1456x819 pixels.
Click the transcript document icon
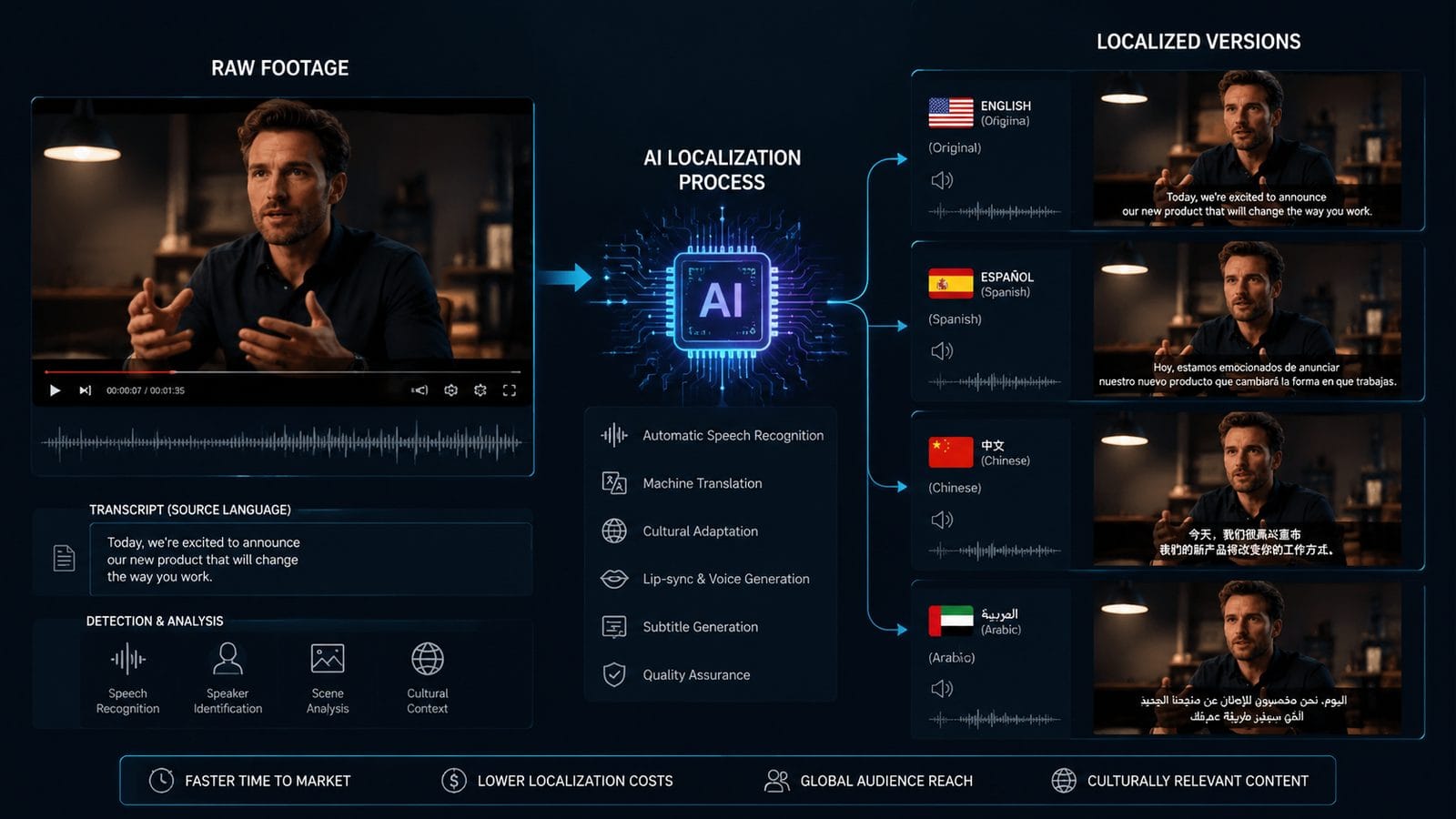point(64,558)
